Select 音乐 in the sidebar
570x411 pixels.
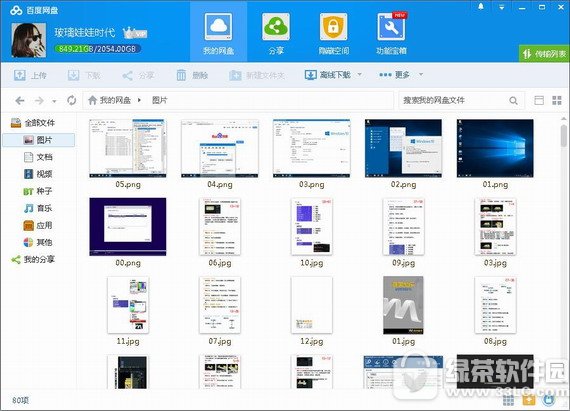click(x=39, y=208)
